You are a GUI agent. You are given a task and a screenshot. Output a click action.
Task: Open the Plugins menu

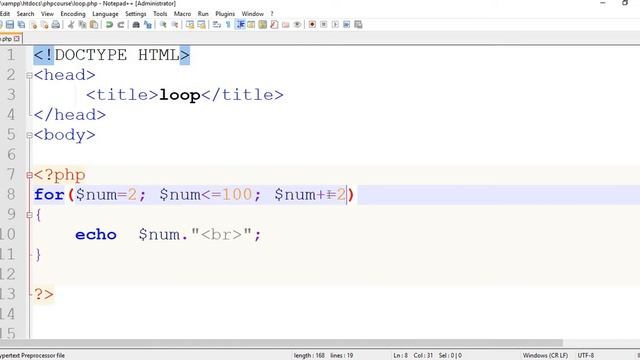pos(225,14)
